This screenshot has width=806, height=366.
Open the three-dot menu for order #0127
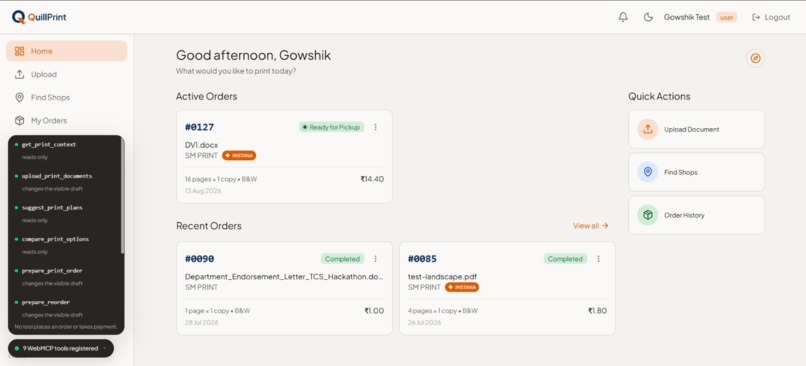tap(375, 127)
